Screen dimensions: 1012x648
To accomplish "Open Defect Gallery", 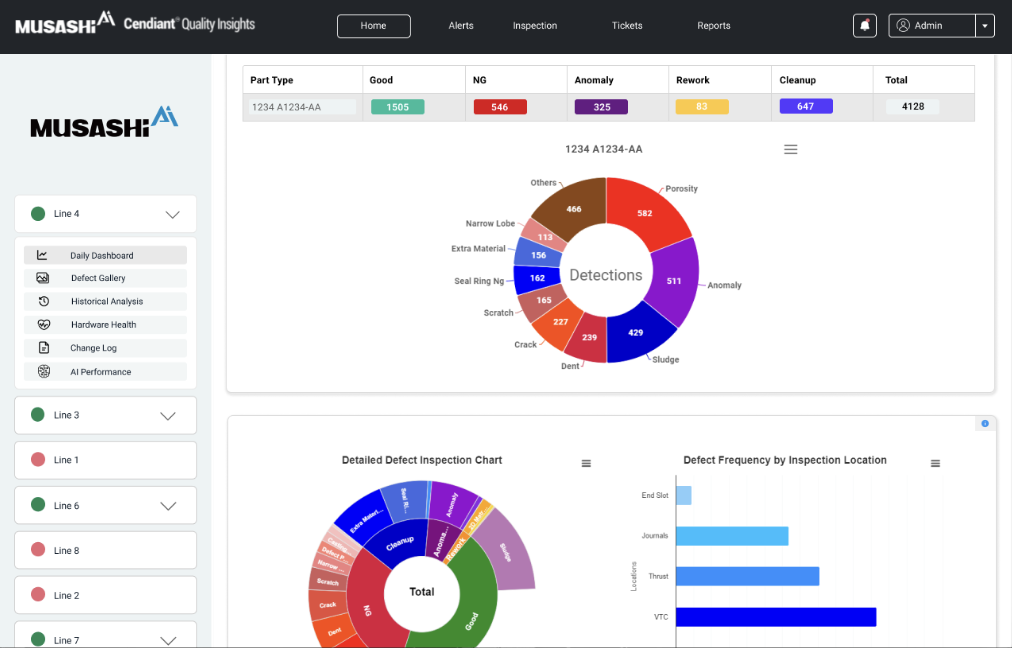I will 105,278.
